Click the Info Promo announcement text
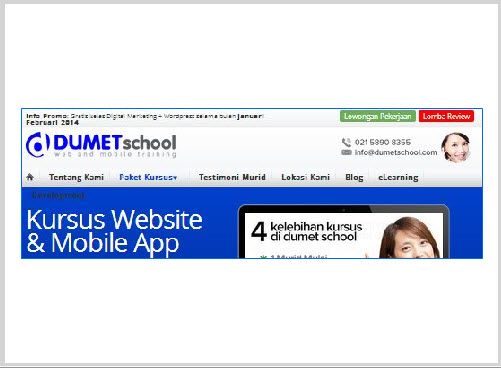 pos(145,119)
